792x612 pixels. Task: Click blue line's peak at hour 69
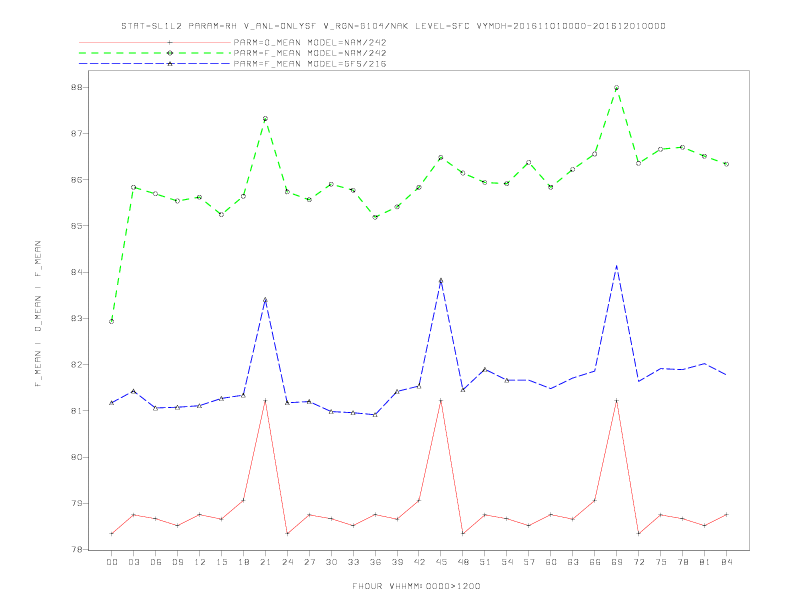[x=616, y=266]
